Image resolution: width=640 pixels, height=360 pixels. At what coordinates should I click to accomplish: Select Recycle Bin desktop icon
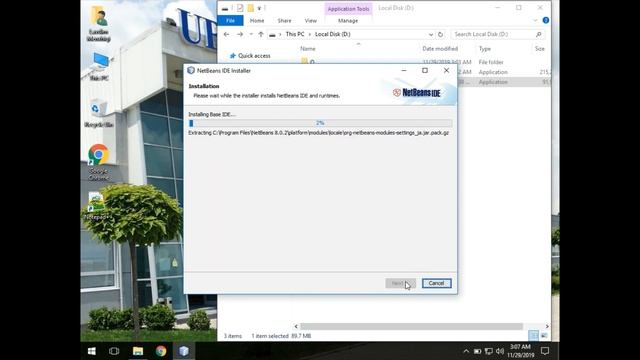click(x=98, y=113)
